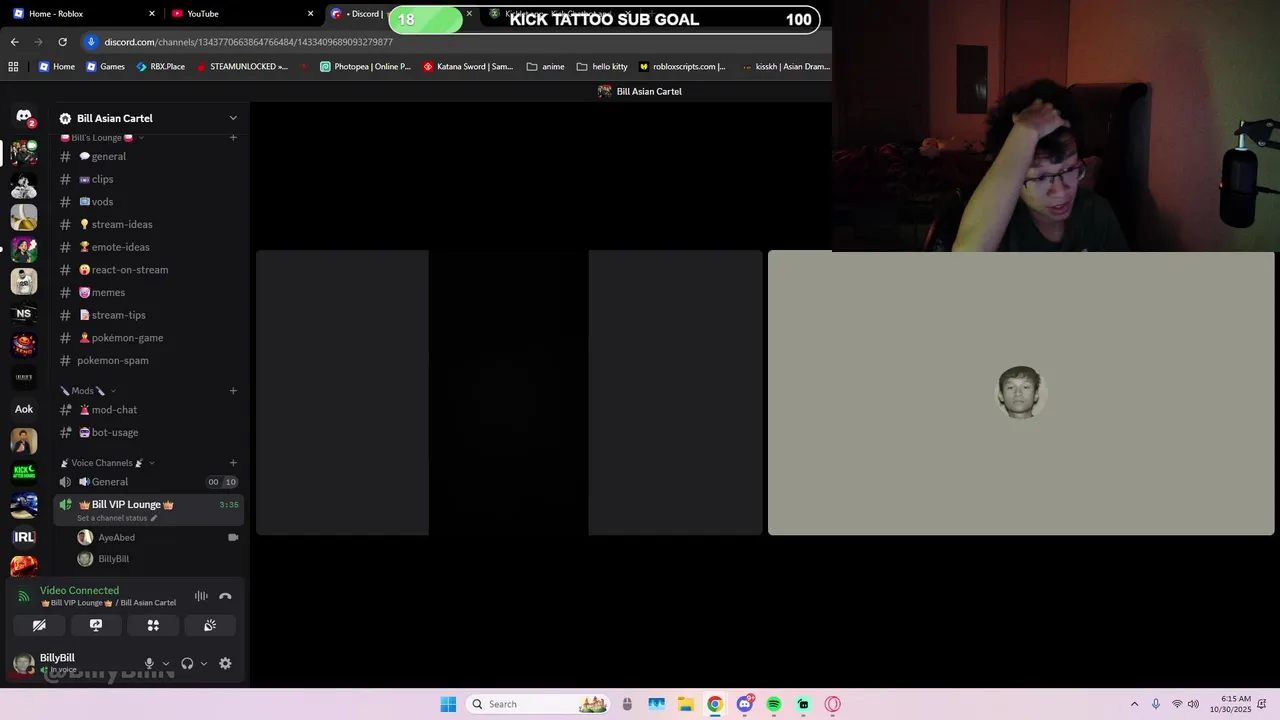Open the stream-tips channel
The width and height of the screenshot is (1280, 720).
(x=148, y=315)
